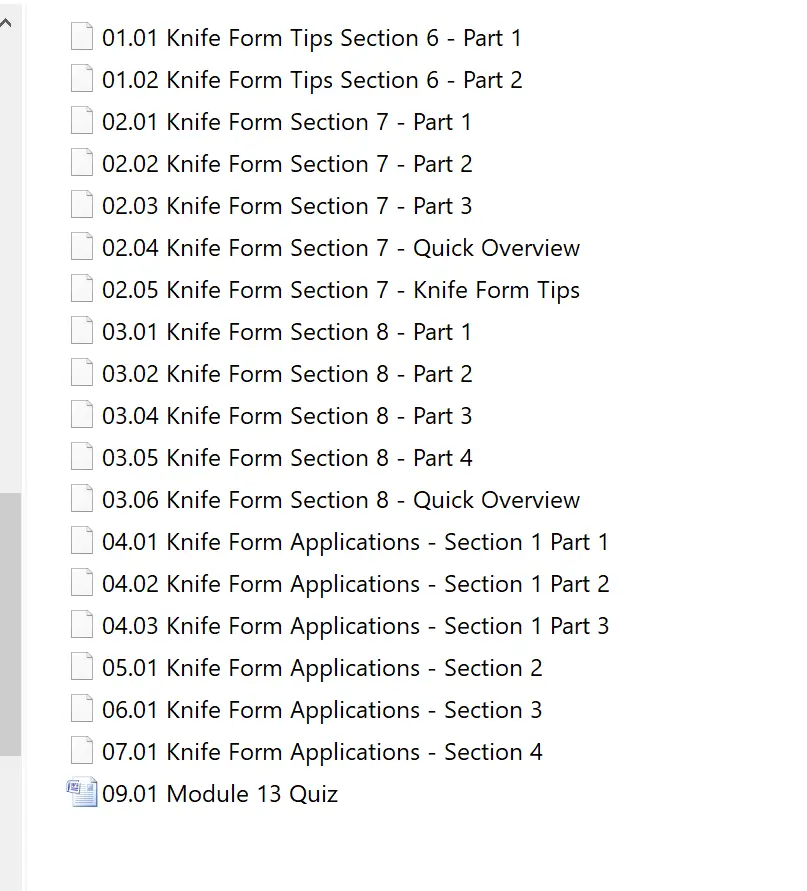Select 03.05 Knife Form Section 8 - Part 4

tap(287, 458)
